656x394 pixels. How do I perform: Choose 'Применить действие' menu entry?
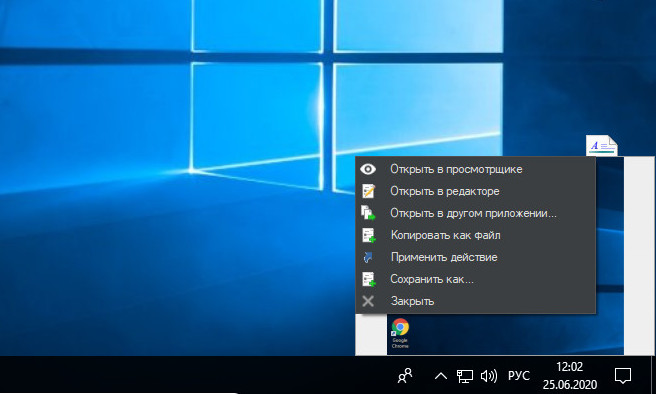(x=475, y=257)
